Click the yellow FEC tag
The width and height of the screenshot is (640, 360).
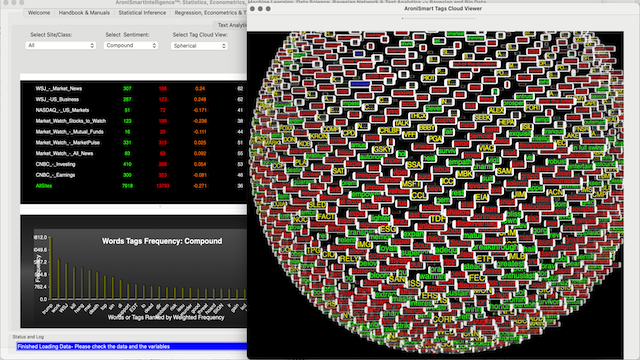477,278
